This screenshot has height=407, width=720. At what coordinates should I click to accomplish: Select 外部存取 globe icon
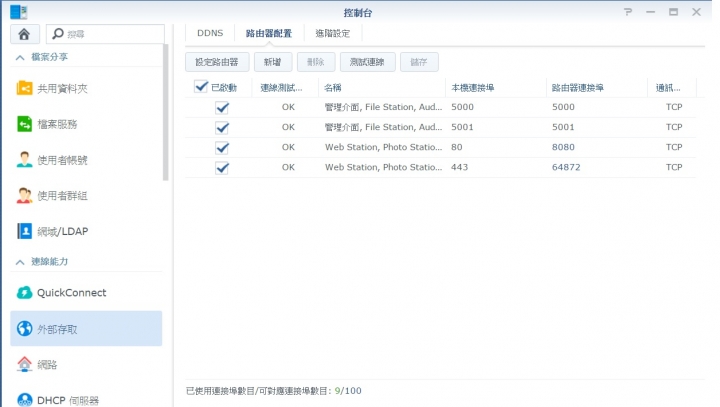pos(24,328)
